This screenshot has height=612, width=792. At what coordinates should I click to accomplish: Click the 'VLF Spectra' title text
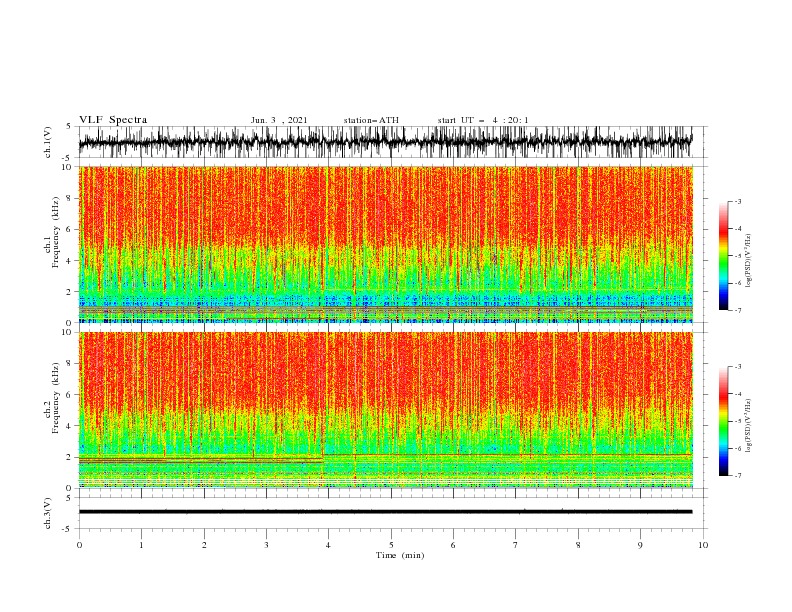point(113,120)
